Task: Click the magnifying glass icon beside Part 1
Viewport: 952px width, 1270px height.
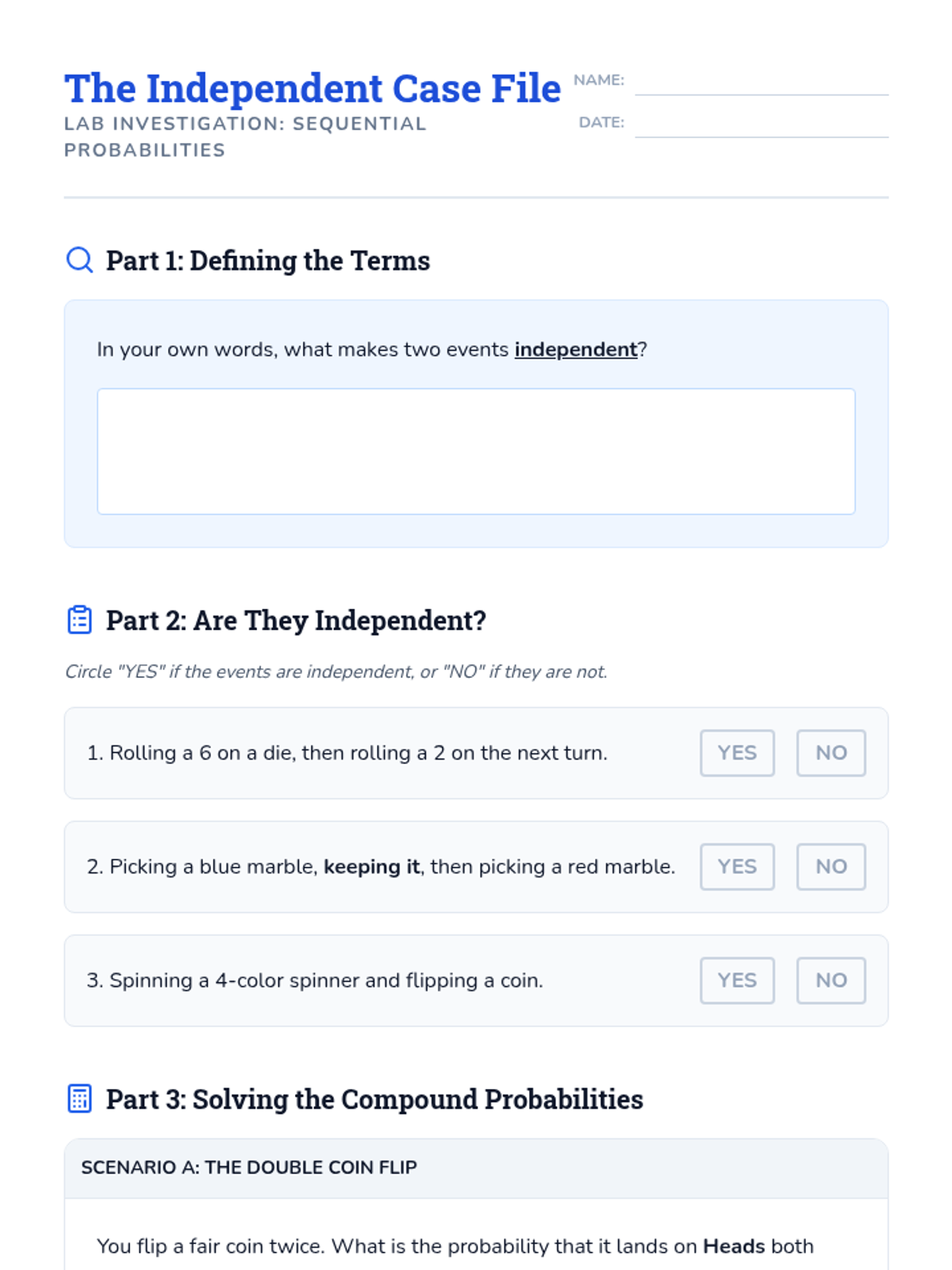Action: pyautogui.click(x=79, y=260)
